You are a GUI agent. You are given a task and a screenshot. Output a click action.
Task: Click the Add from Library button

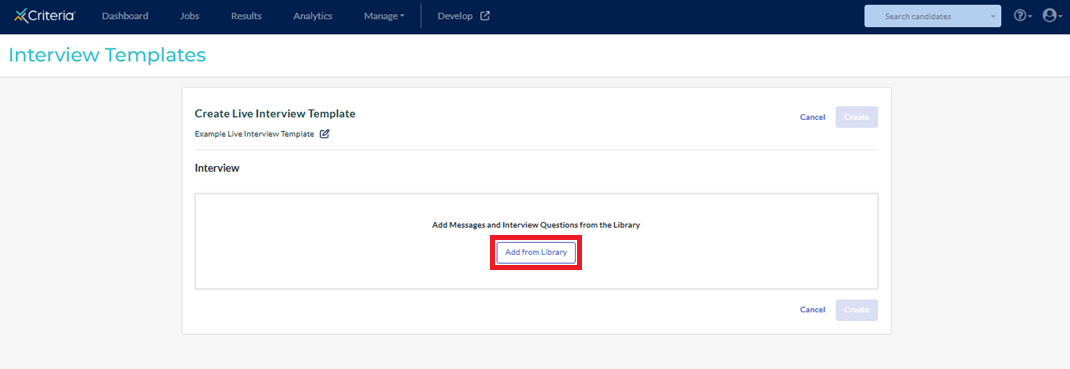(x=536, y=252)
